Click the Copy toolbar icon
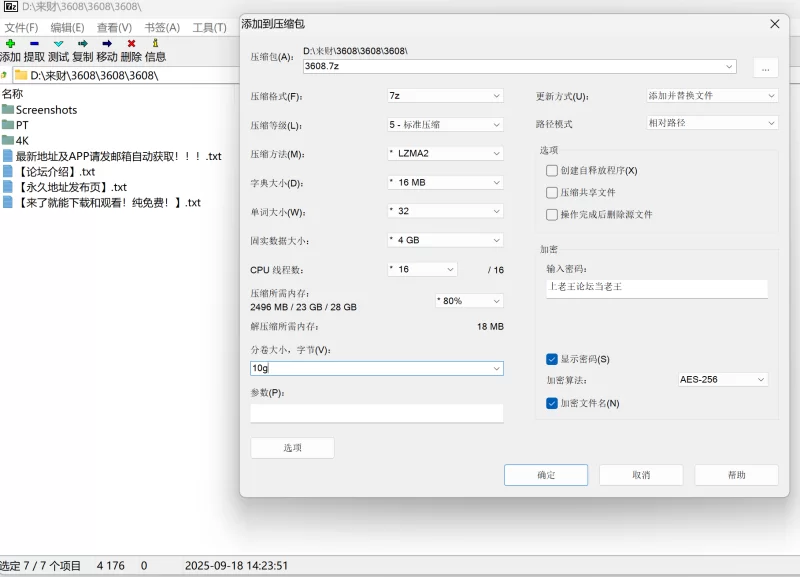 pyautogui.click(x=82, y=44)
